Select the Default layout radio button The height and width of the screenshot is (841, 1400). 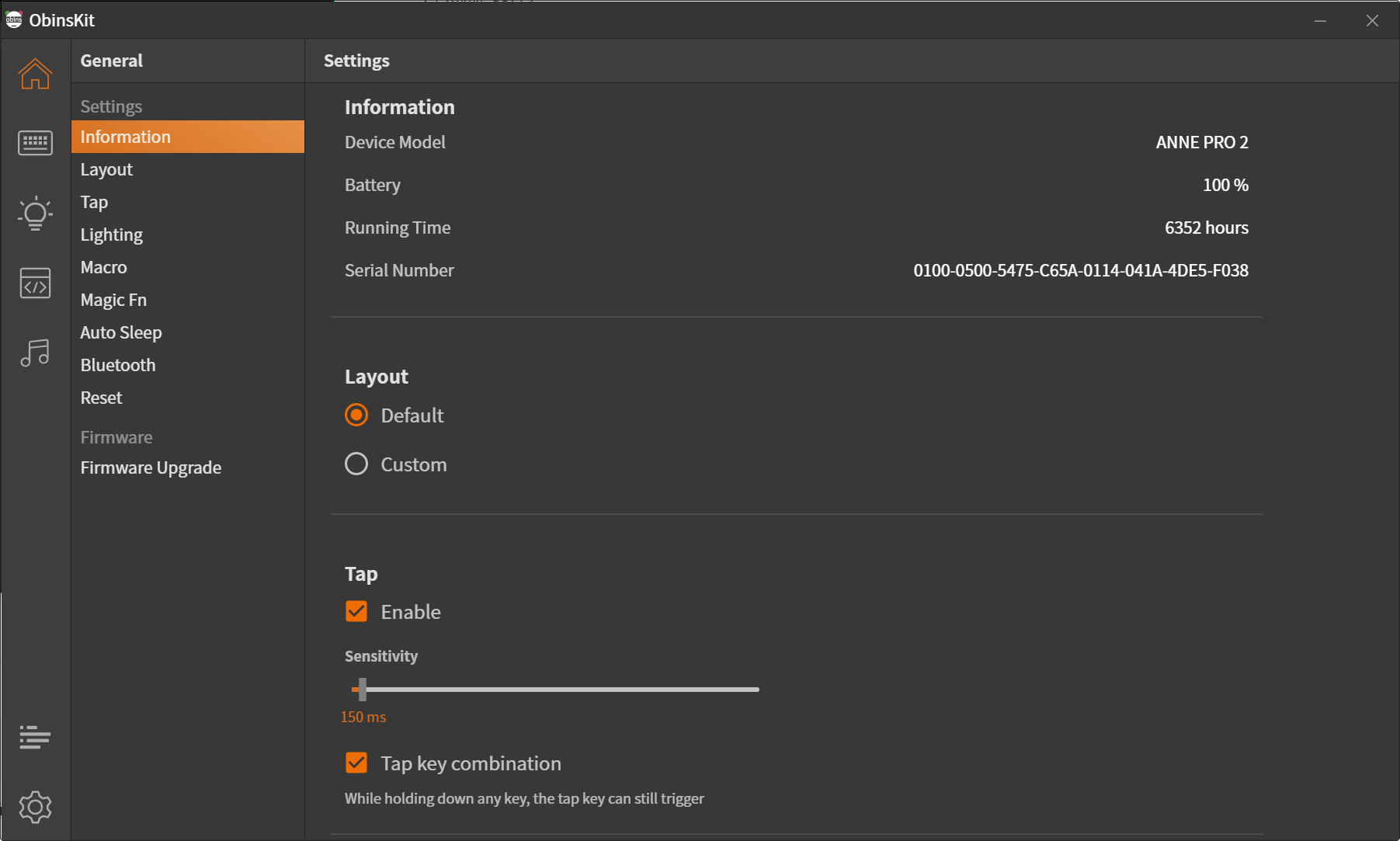356,415
